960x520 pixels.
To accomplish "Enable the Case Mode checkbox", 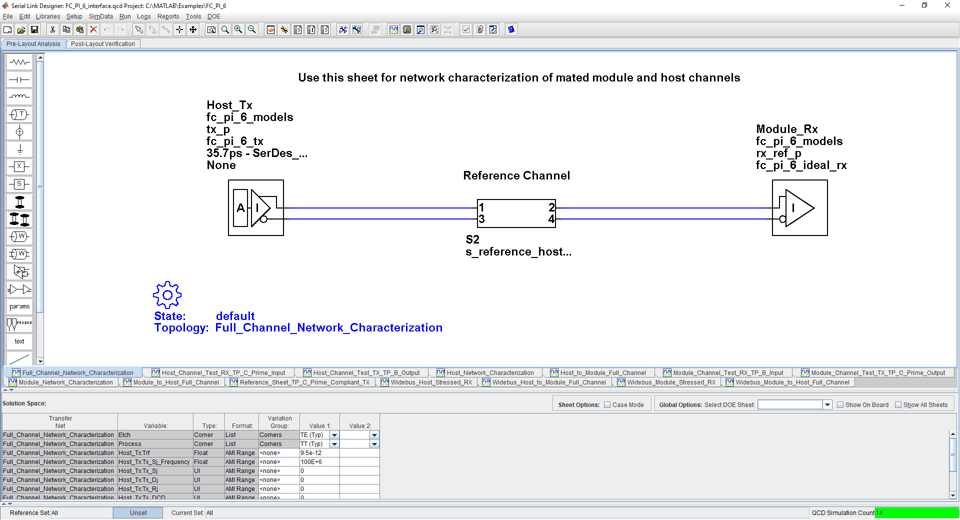I will point(609,405).
